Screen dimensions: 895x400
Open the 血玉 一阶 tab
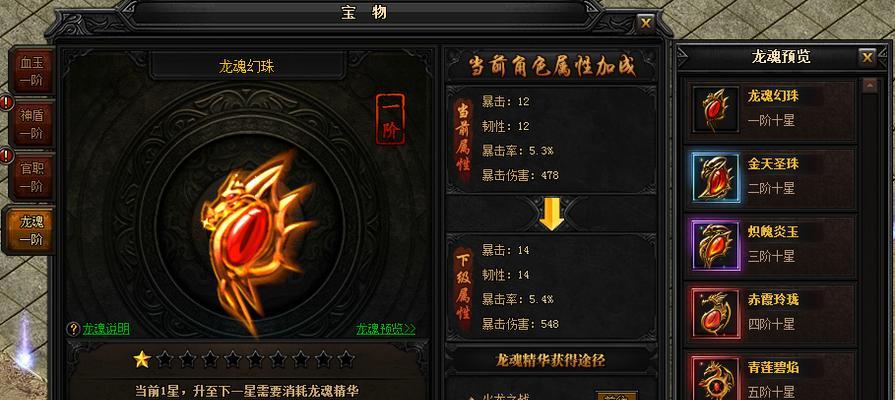click(x=31, y=71)
